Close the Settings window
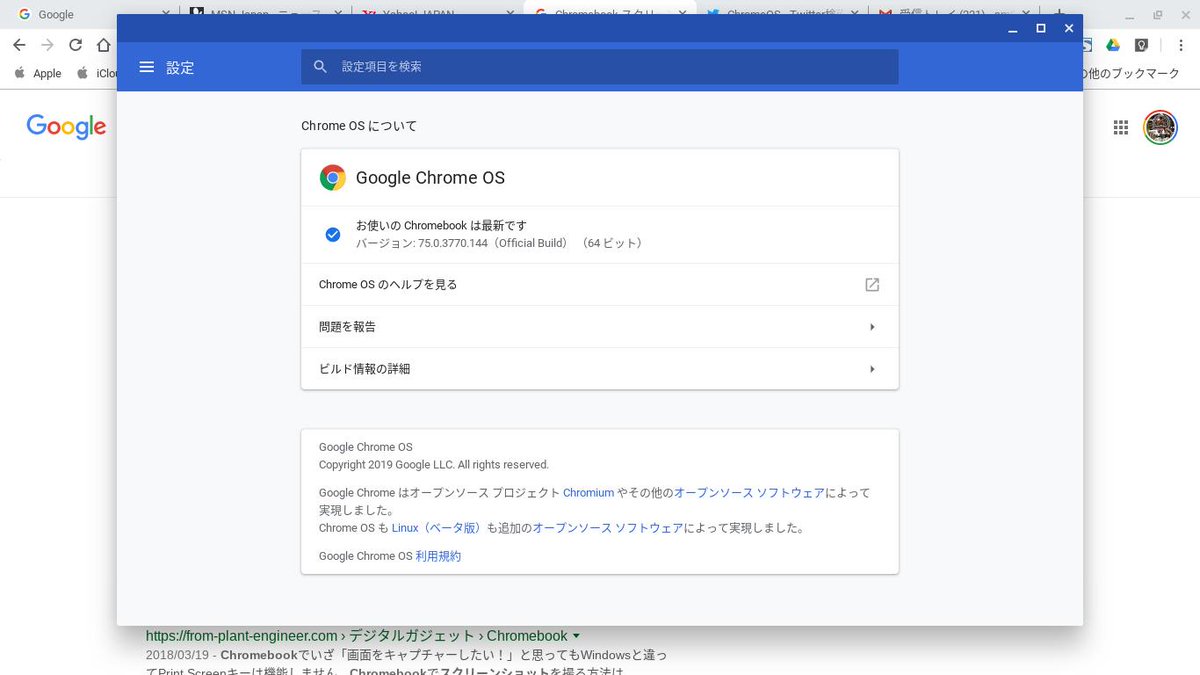This screenshot has width=1200, height=675. tap(1069, 28)
